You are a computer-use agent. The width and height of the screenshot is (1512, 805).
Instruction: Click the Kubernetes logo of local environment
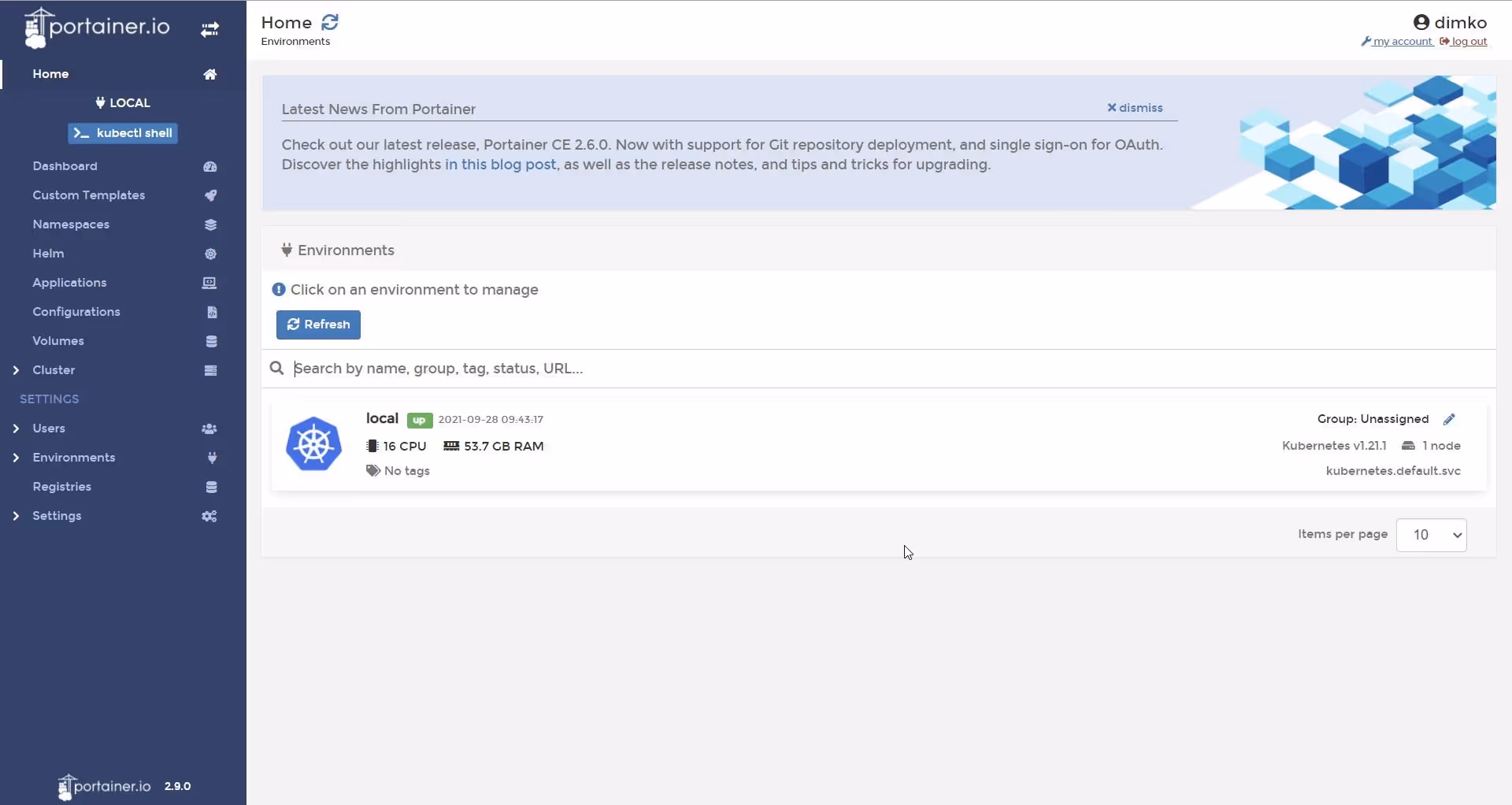coord(313,443)
